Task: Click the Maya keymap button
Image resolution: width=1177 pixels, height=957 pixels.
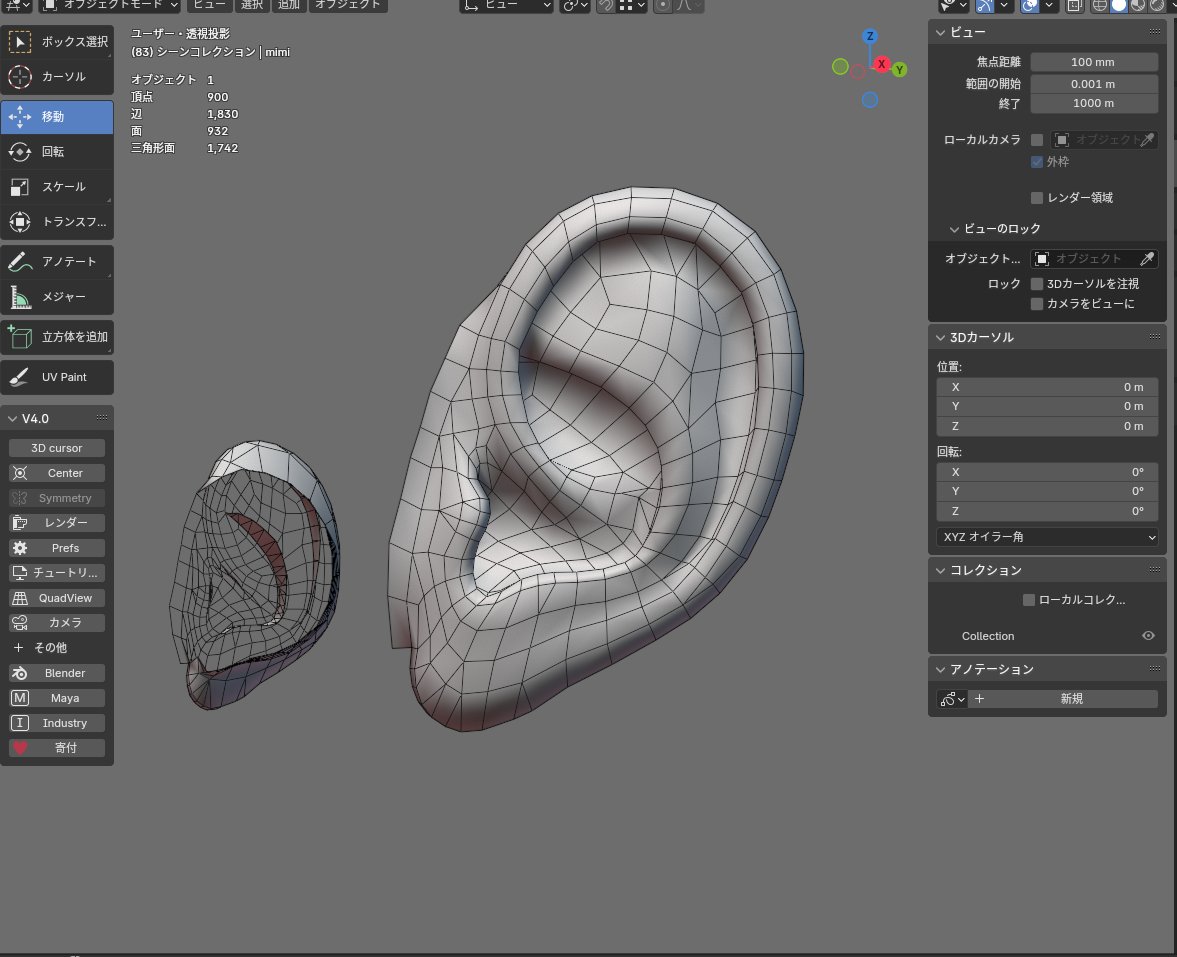Action: click(57, 699)
